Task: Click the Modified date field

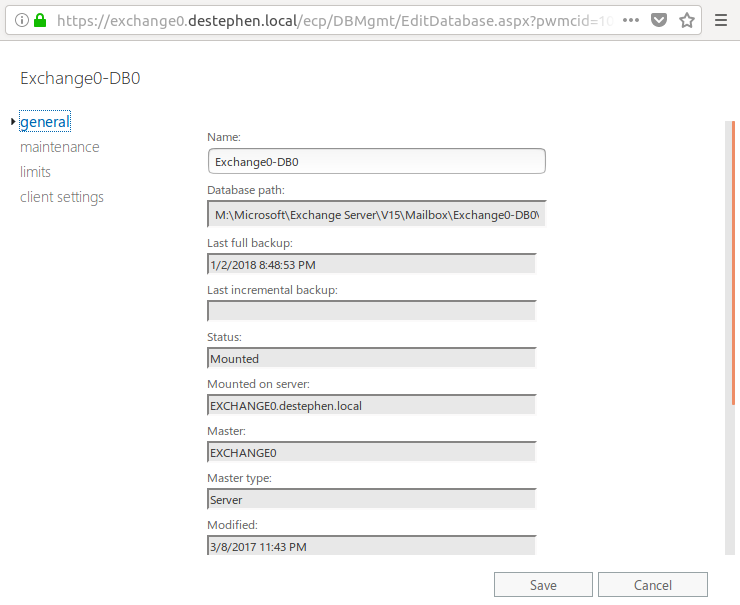Action: (x=371, y=546)
